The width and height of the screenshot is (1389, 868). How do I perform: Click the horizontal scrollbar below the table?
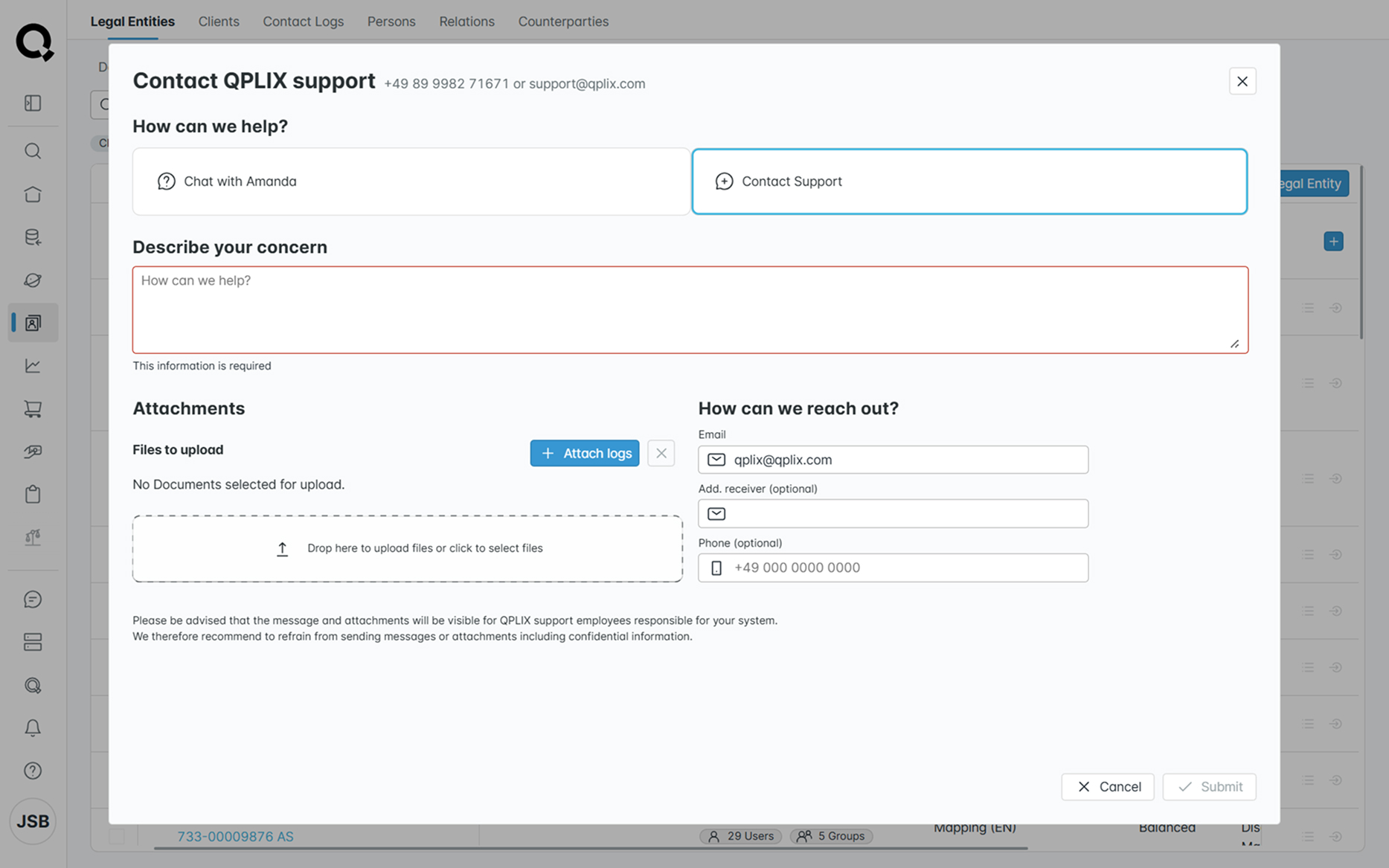tap(591, 848)
